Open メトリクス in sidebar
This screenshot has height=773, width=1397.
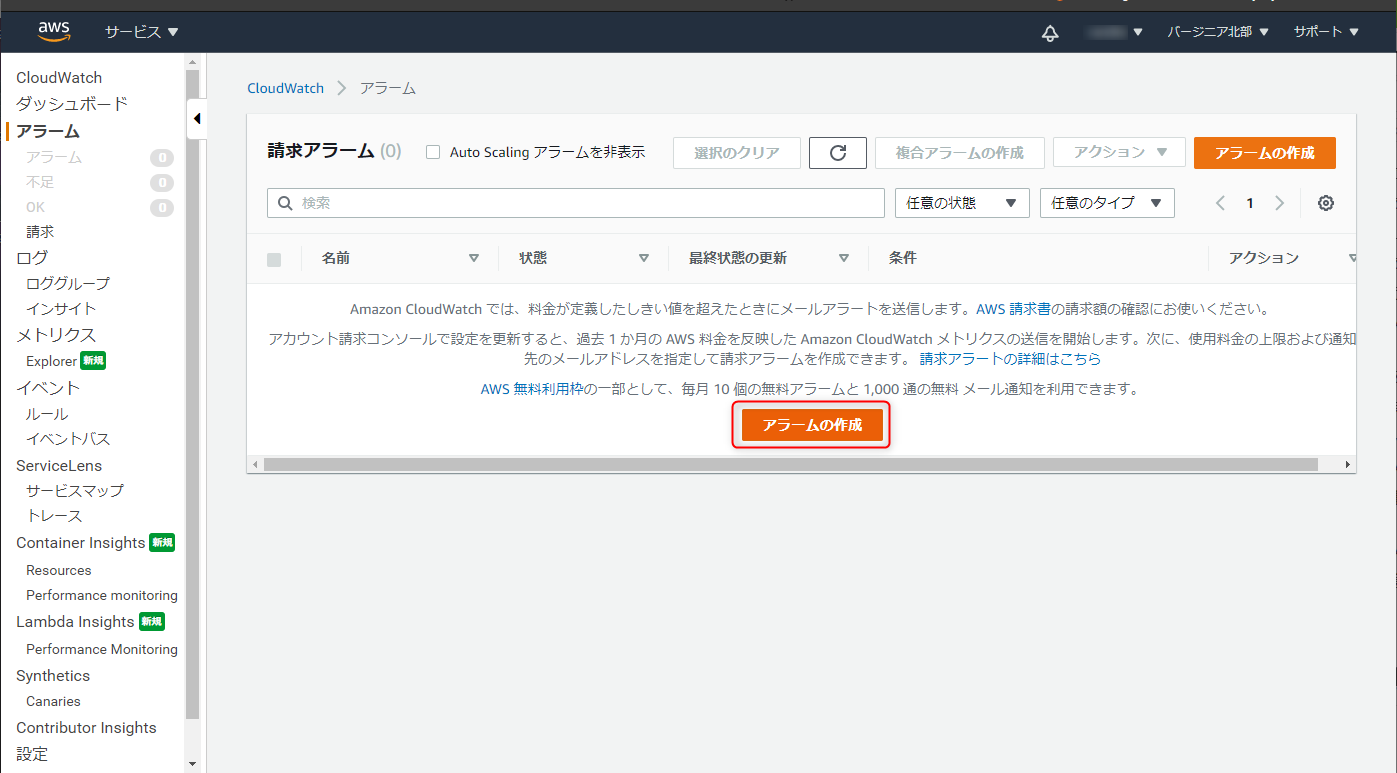click(56, 335)
